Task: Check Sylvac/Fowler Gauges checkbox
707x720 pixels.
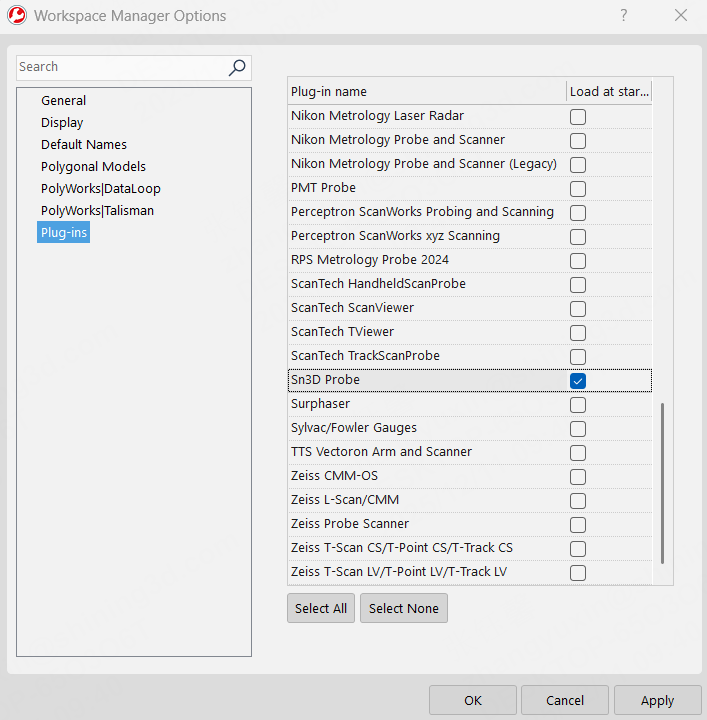Action: [578, 428]
